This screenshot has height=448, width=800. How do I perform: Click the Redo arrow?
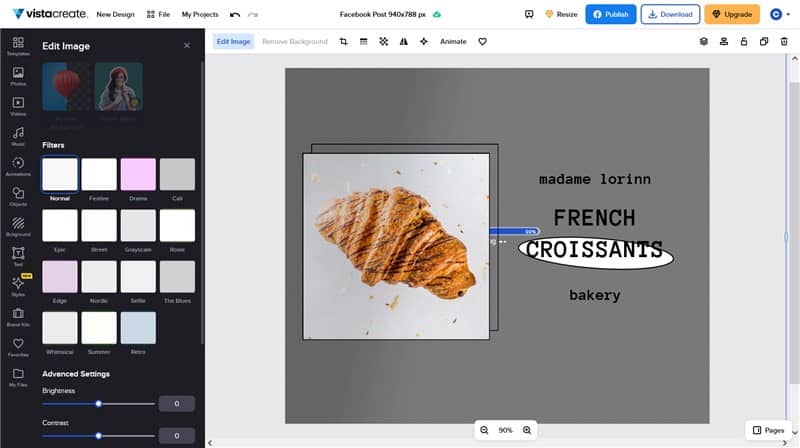point(253,14)
